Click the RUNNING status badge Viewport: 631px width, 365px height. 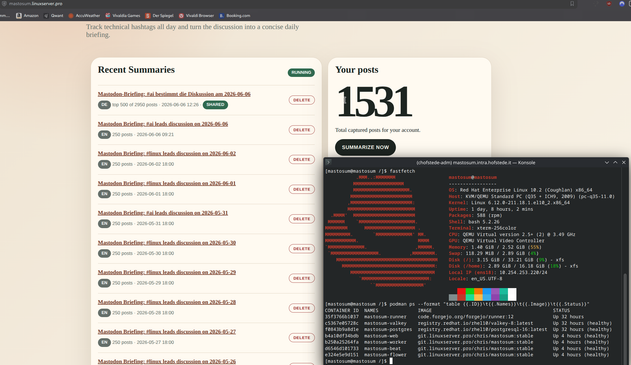(x=301, y=72)
